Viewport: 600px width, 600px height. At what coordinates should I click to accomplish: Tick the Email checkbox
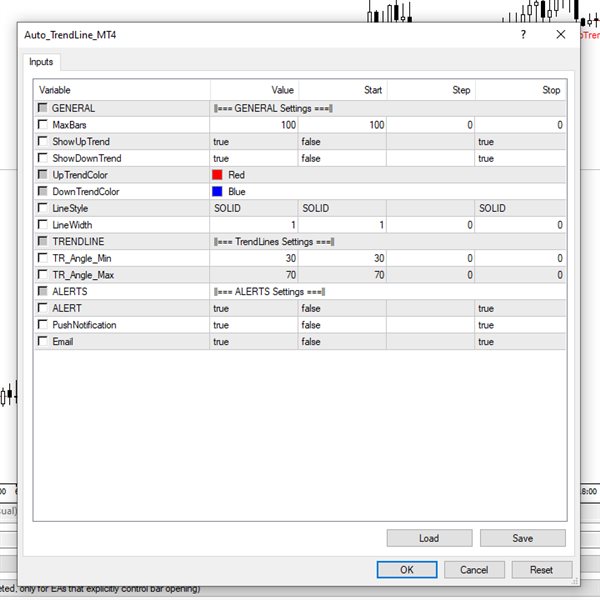pyautogui.click(x=42, y=341)
